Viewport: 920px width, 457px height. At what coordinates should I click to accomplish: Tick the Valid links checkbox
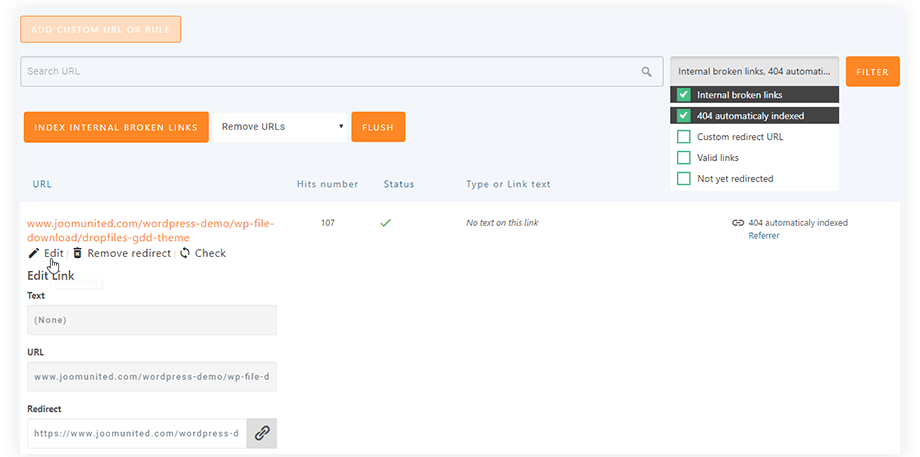[684, 158]
